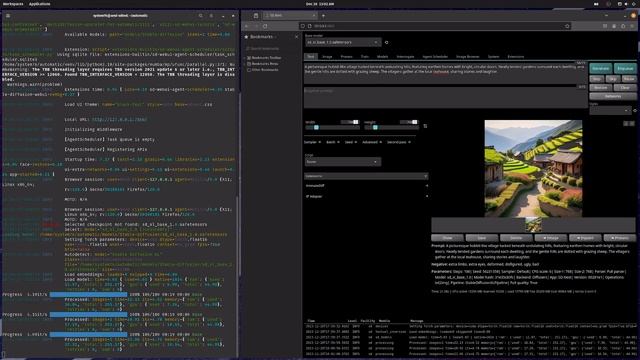Click the Stop button
Viewport: 640px width, 360px height.
coord(597,79)
